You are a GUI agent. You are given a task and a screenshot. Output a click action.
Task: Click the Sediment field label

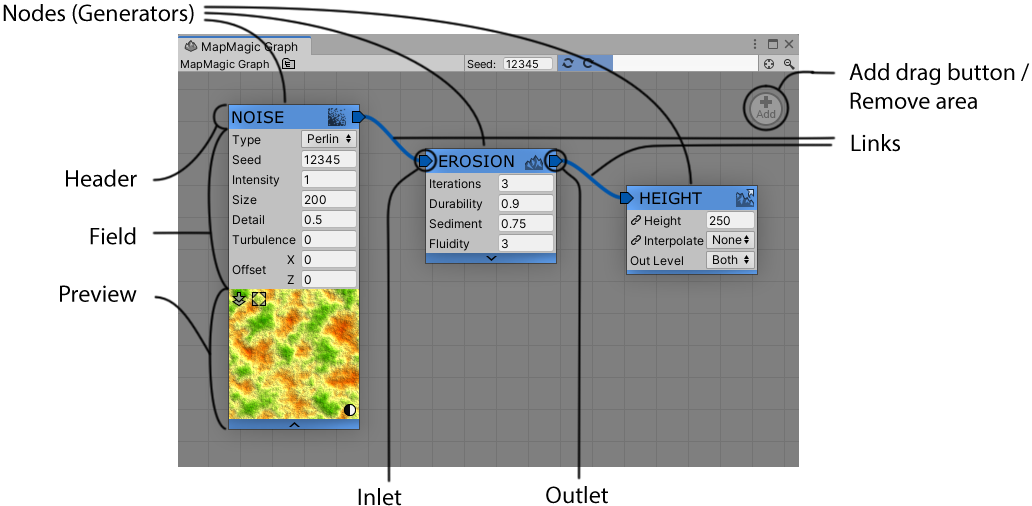[455, 224]
